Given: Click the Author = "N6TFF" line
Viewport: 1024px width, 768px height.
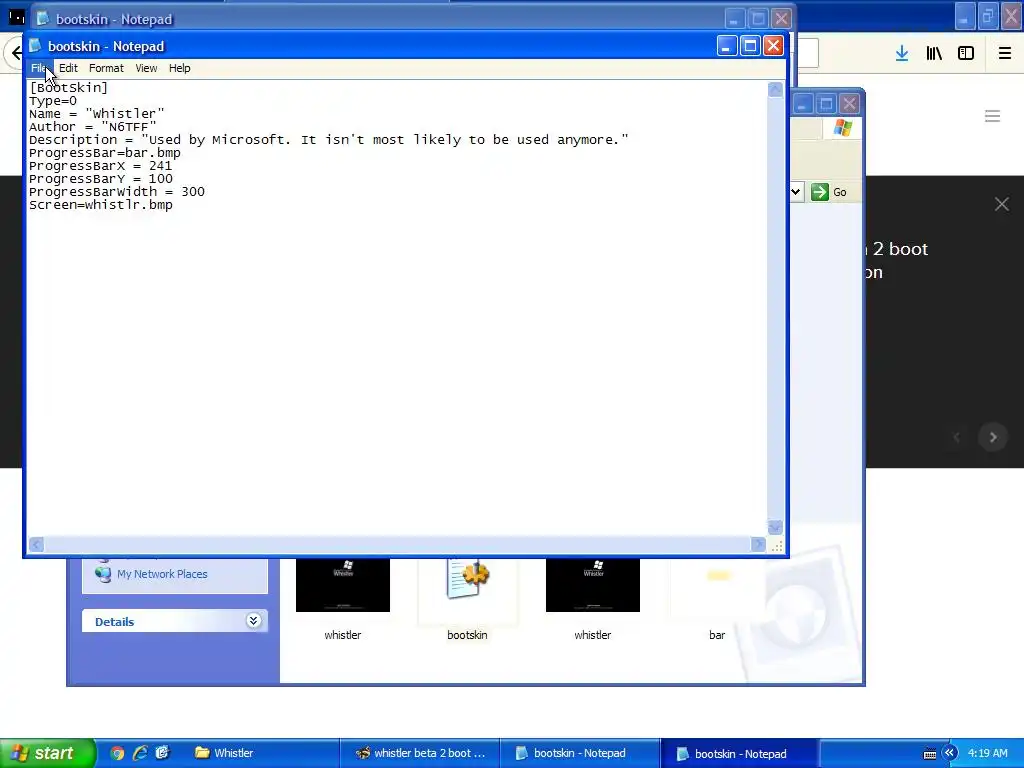Looking at the screenshot, I should (x=93, y=127).
